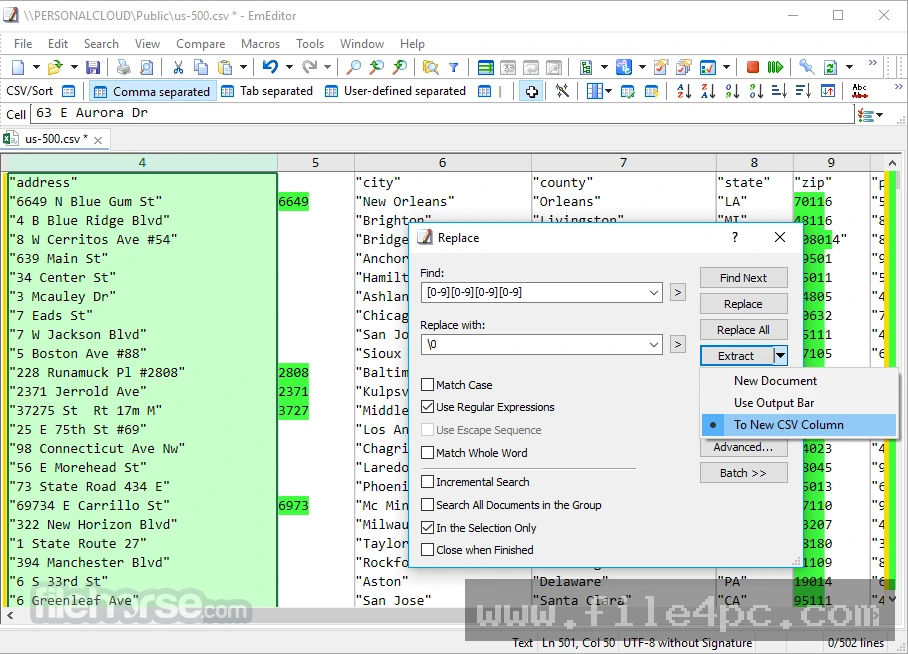Click the Paste clipboard icon

tap(225, 67)
